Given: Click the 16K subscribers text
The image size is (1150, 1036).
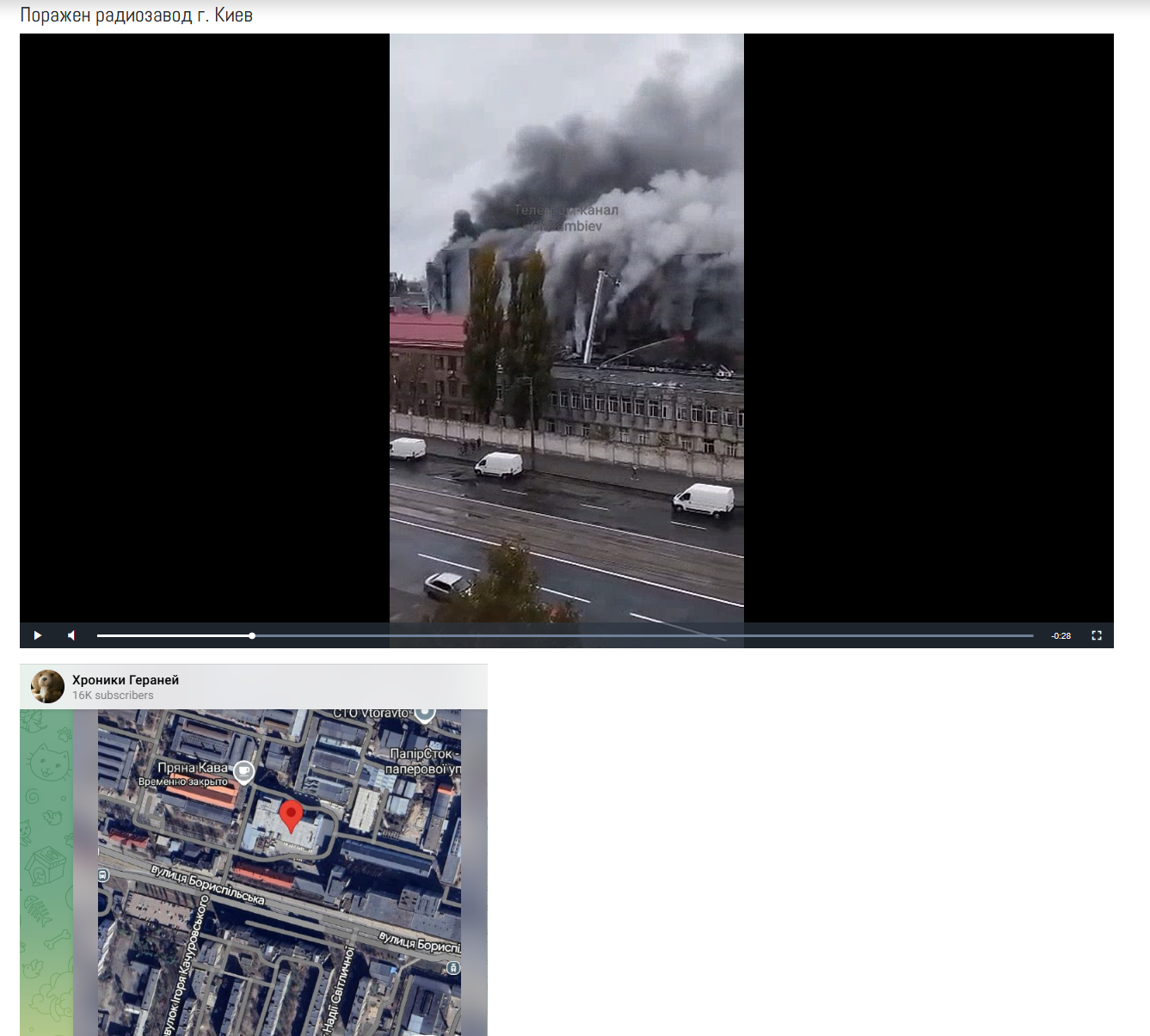Looking at the screenshot, I should (113, 696).
